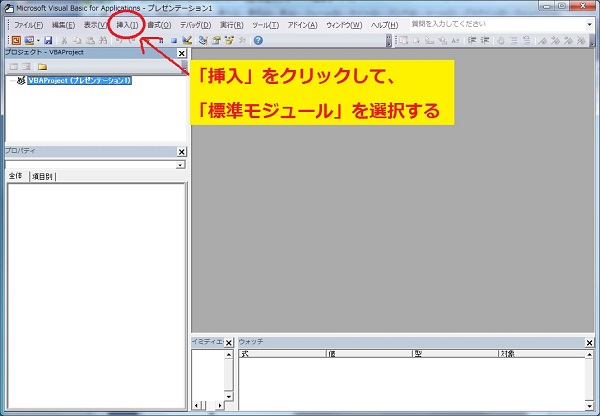Click the Uncomment Block icon
This screenshot has width=600, height=416.
(x=527, y=40)
